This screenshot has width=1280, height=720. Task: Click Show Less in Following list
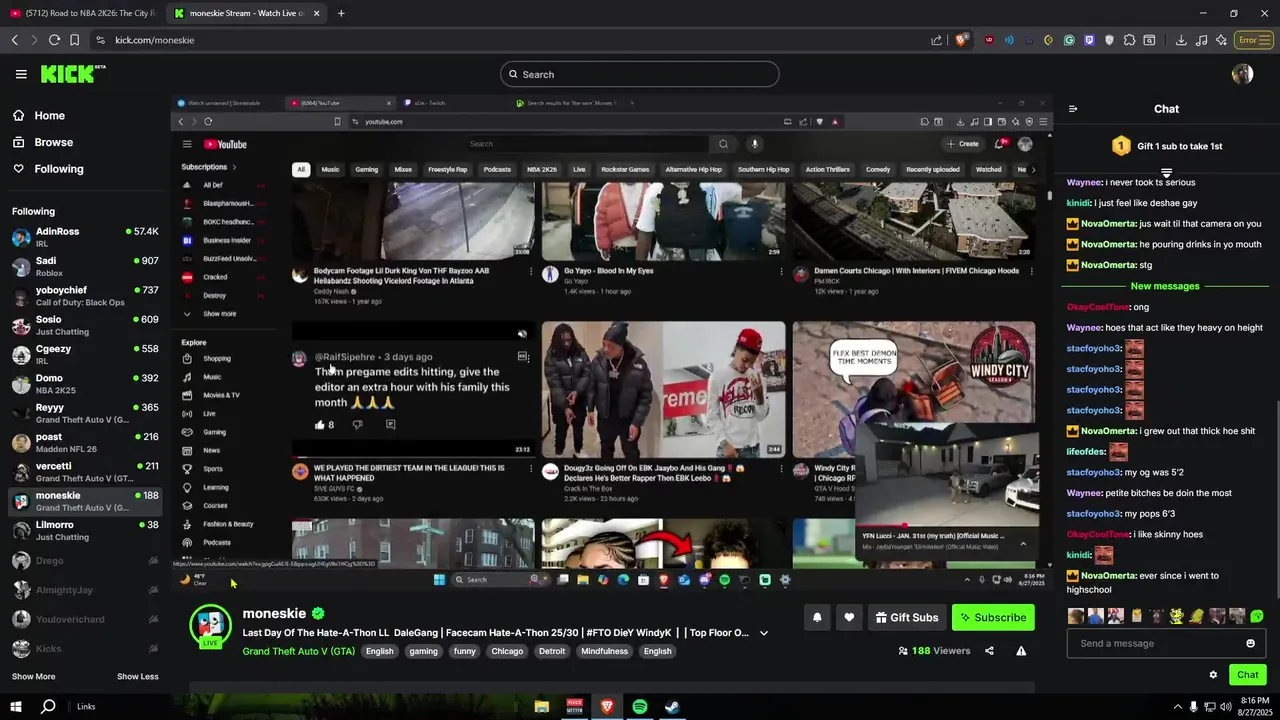pyautogui.click(x=138, y=677)
